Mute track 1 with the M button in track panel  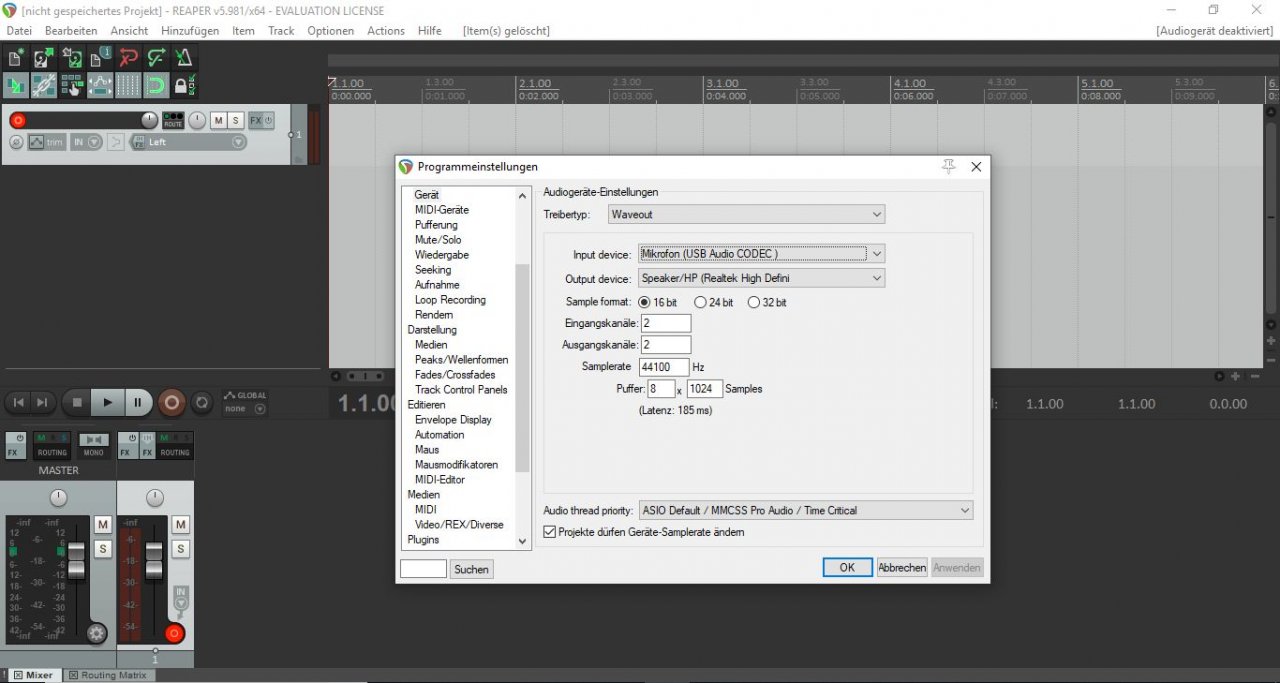click(x=218, y=120)
